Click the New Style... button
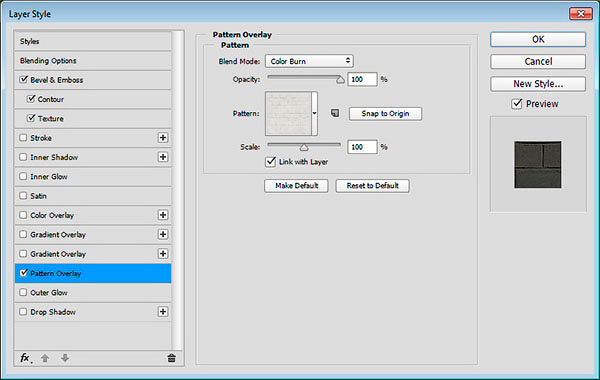Viewport: 600px width, 380px height. click(x=538, y=84)
